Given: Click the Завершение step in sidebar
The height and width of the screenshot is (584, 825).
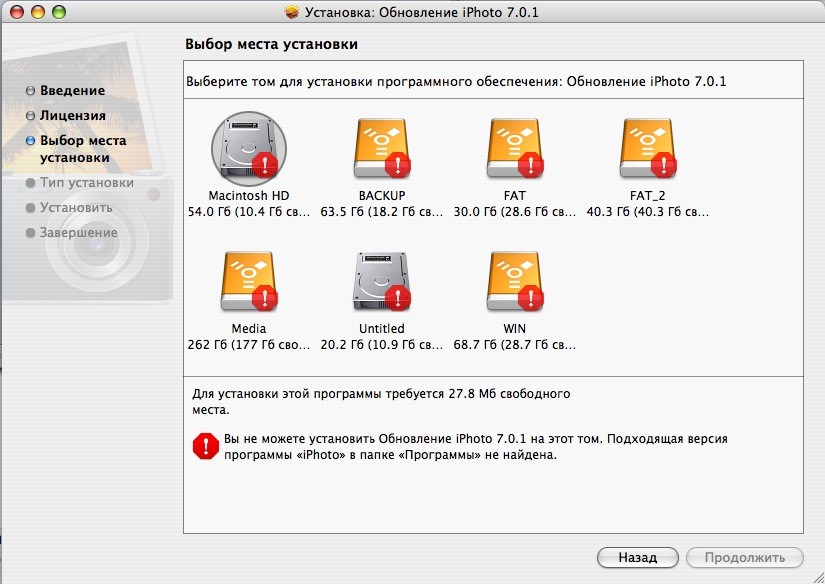Looking at the screenshot, I should click(x=72, y=233).
